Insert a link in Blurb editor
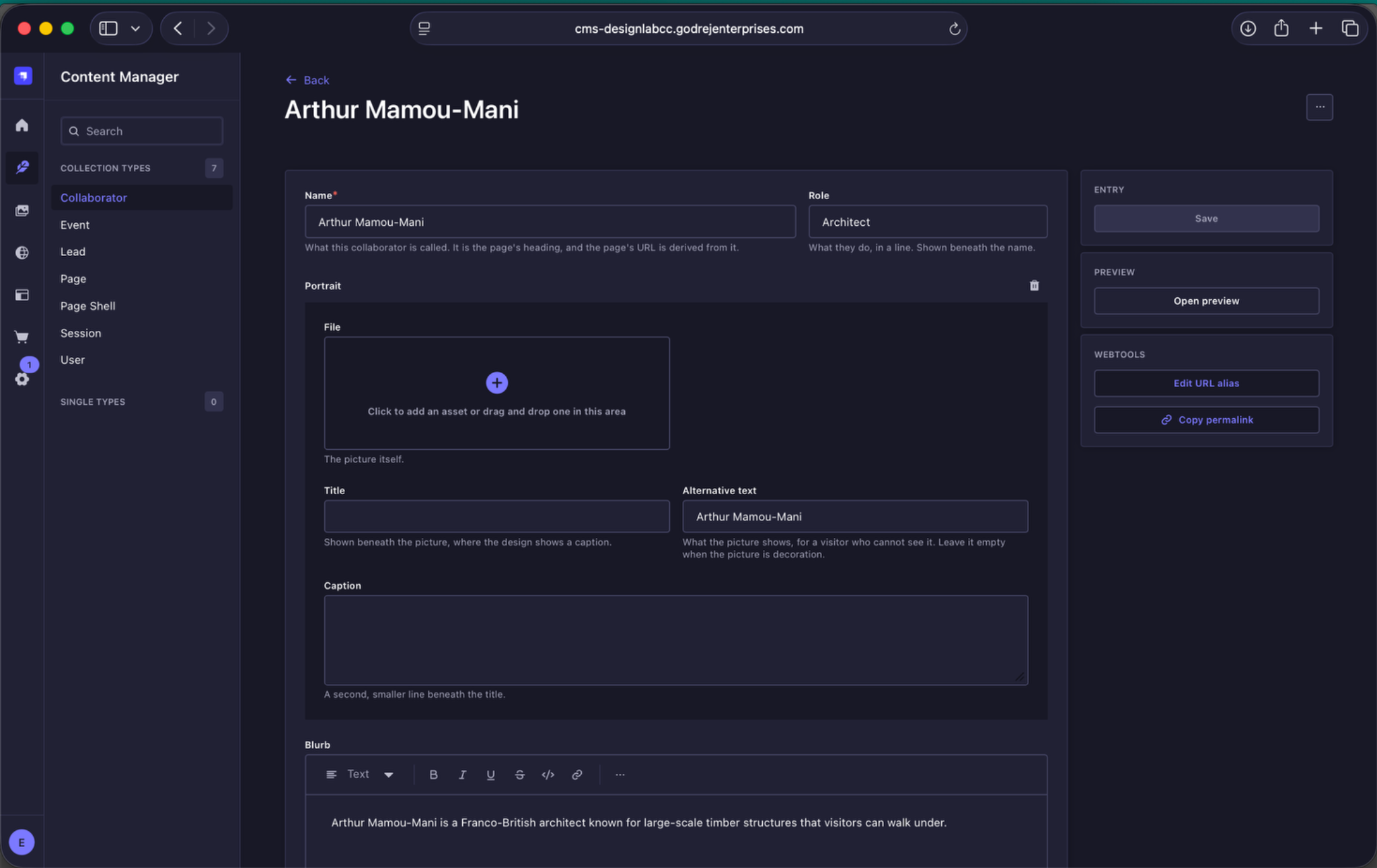Viewport: 1377px width, 868px height. [577, 775]
